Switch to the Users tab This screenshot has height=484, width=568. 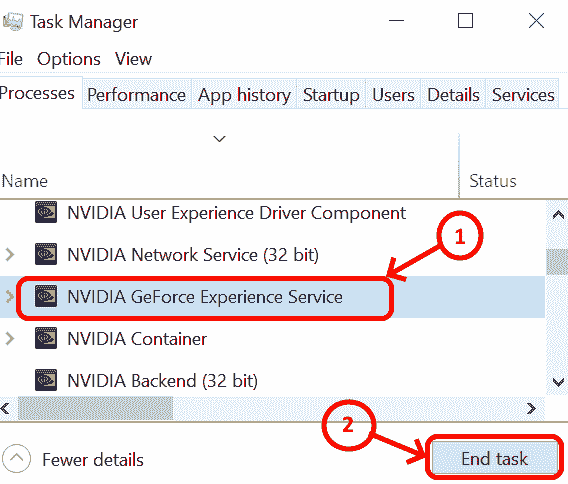point(393,95)
